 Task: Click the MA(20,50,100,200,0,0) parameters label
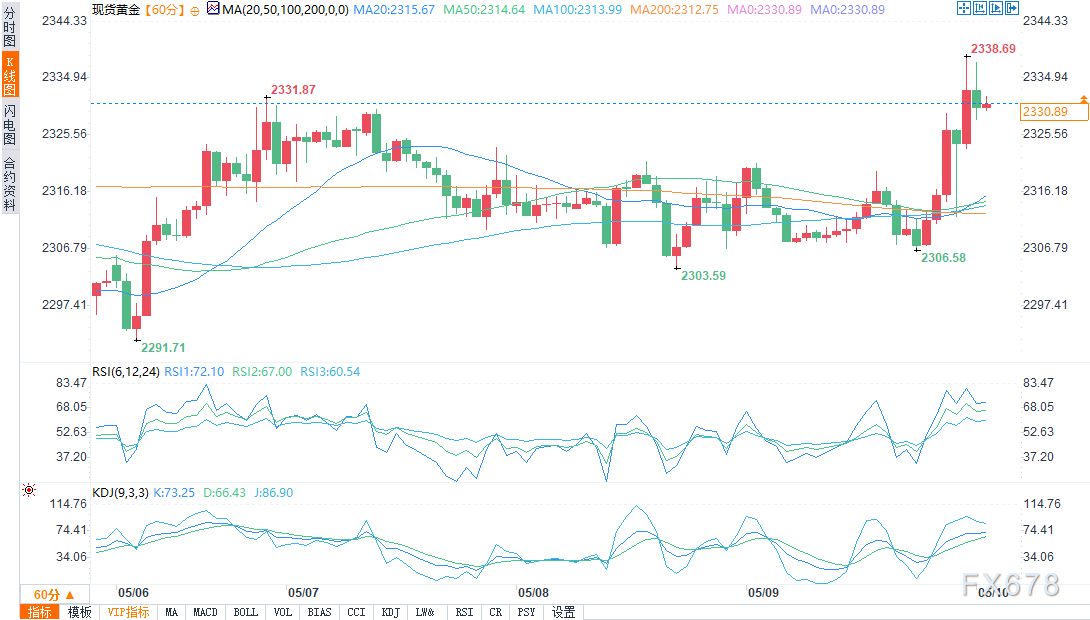click(x=286, y=10)
